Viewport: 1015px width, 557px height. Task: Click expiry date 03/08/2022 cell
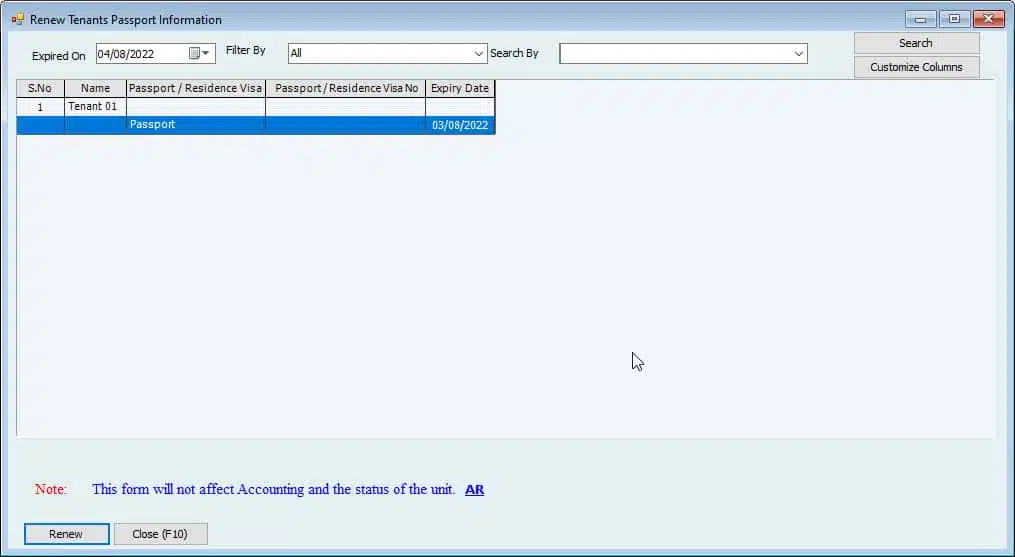click(460, 125)
